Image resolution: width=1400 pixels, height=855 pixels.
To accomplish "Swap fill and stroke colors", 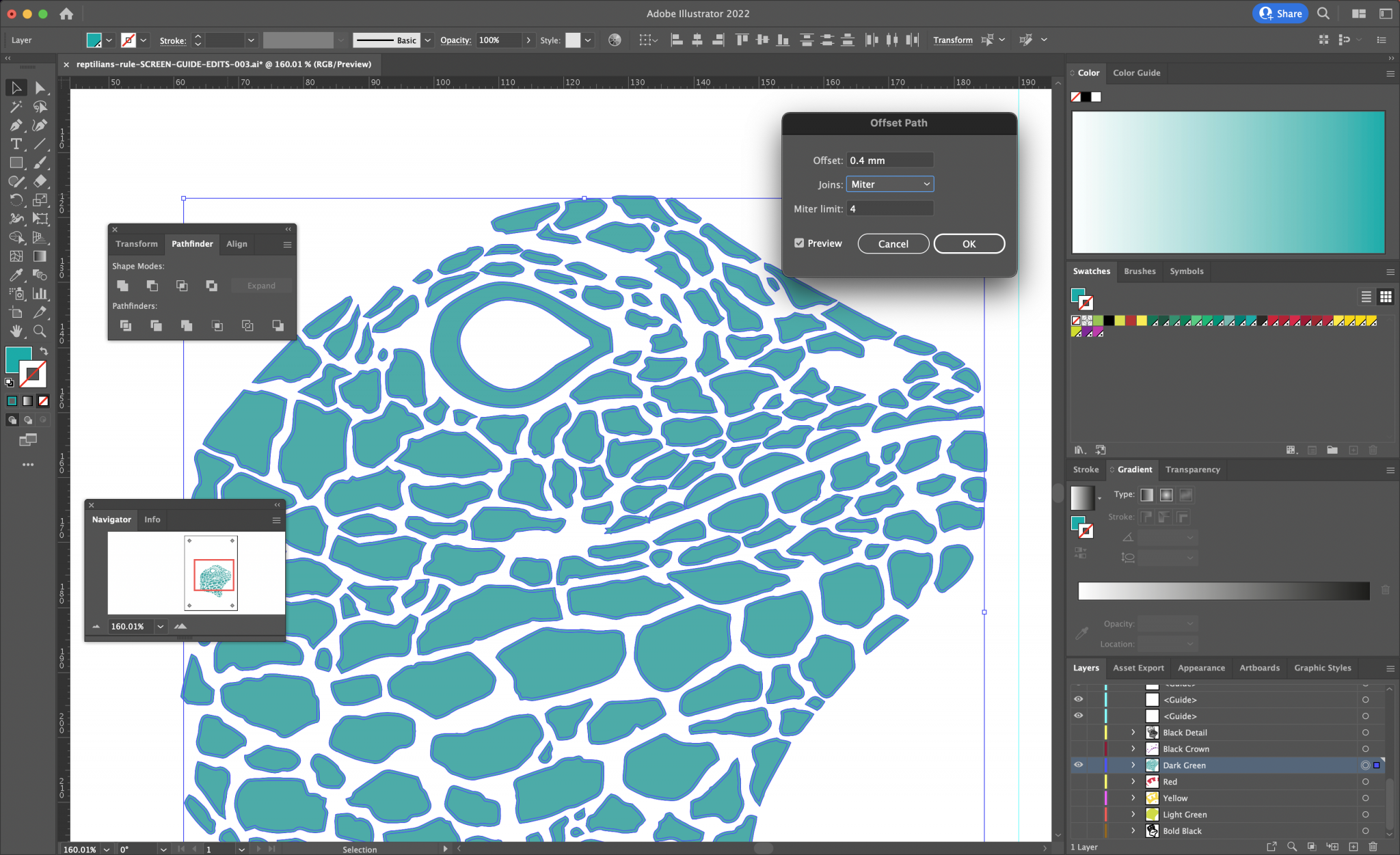I will pyautogui.click(x=44, y=351).
